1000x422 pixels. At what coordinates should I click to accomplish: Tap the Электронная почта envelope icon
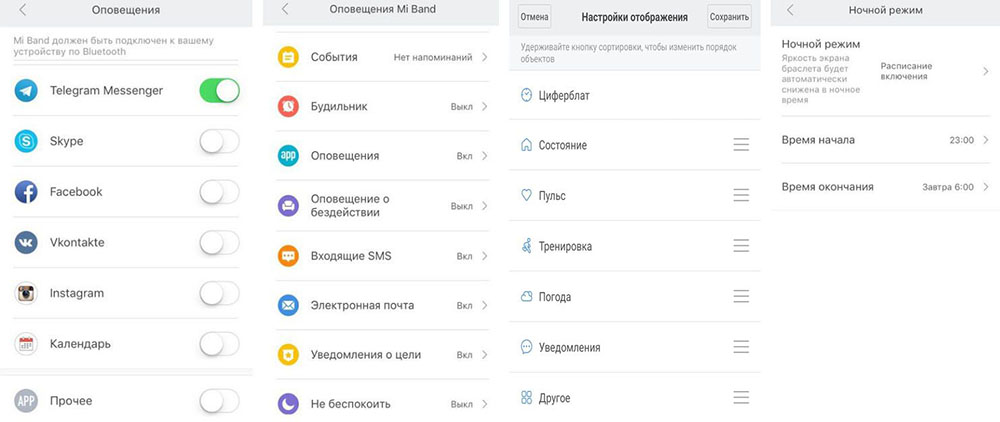(288, 305)
